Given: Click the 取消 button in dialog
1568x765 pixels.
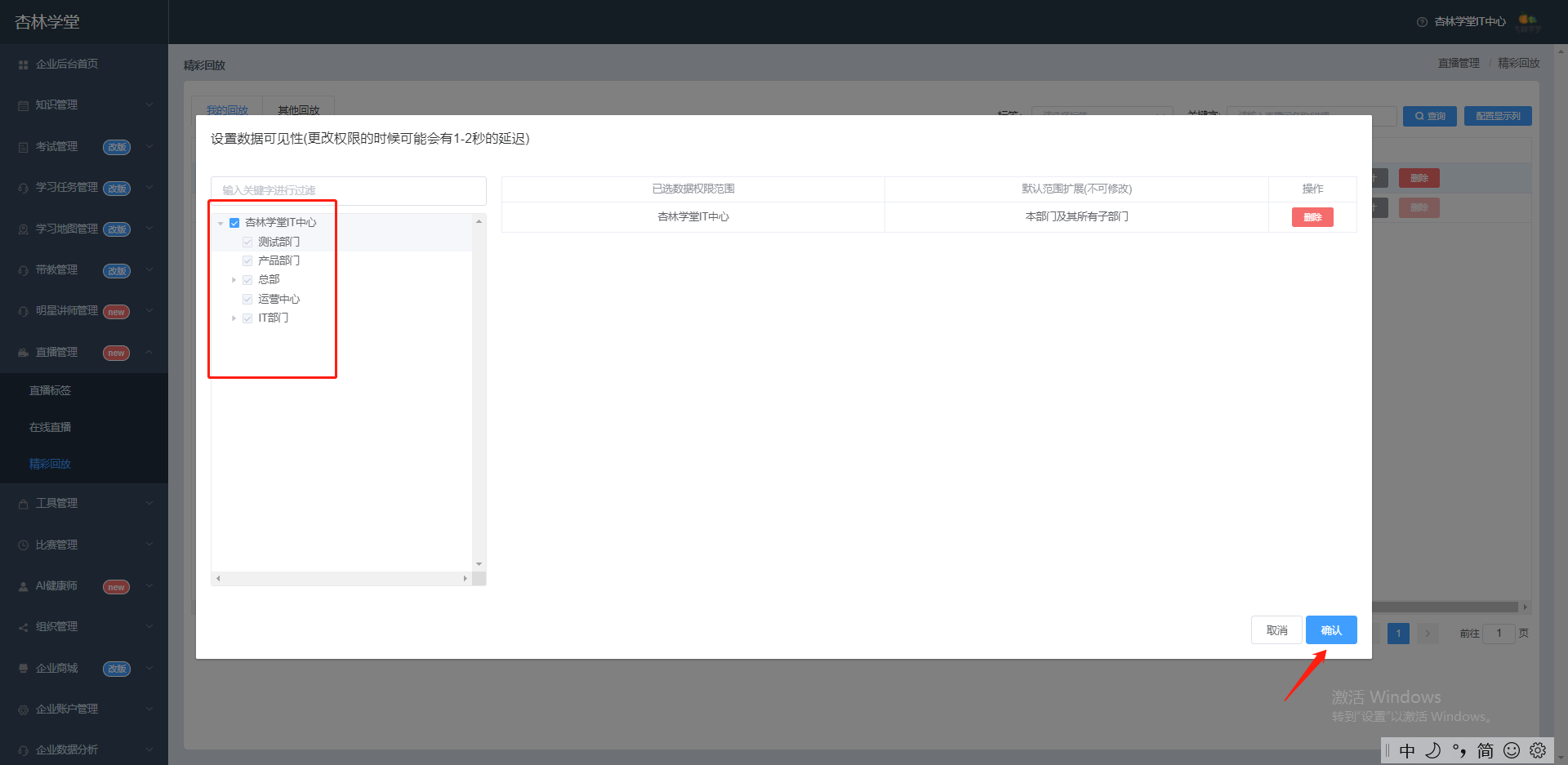Looking at the screenshot, I should (1276, 630).
